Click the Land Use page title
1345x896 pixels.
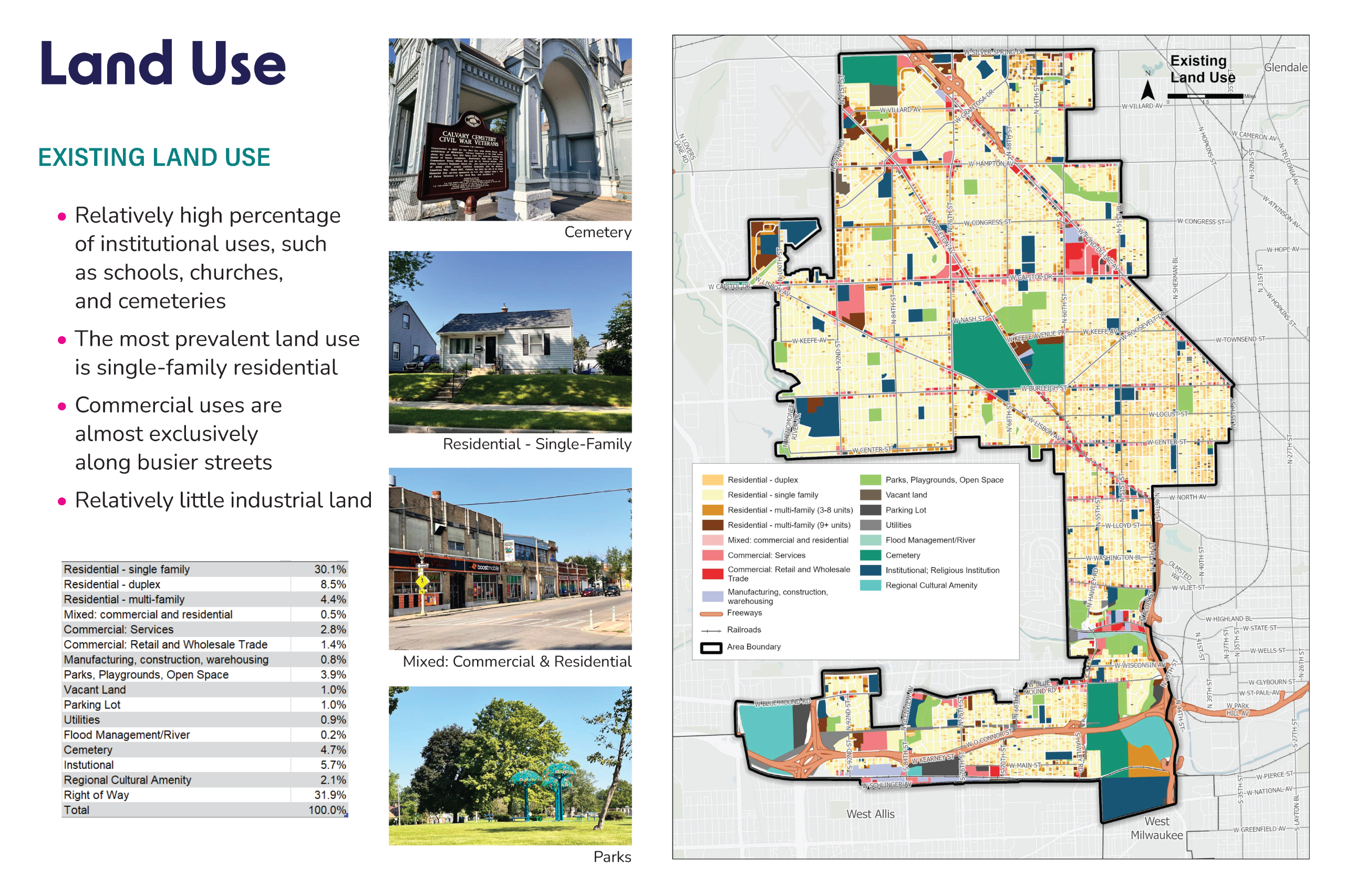(x=163, y=63)
